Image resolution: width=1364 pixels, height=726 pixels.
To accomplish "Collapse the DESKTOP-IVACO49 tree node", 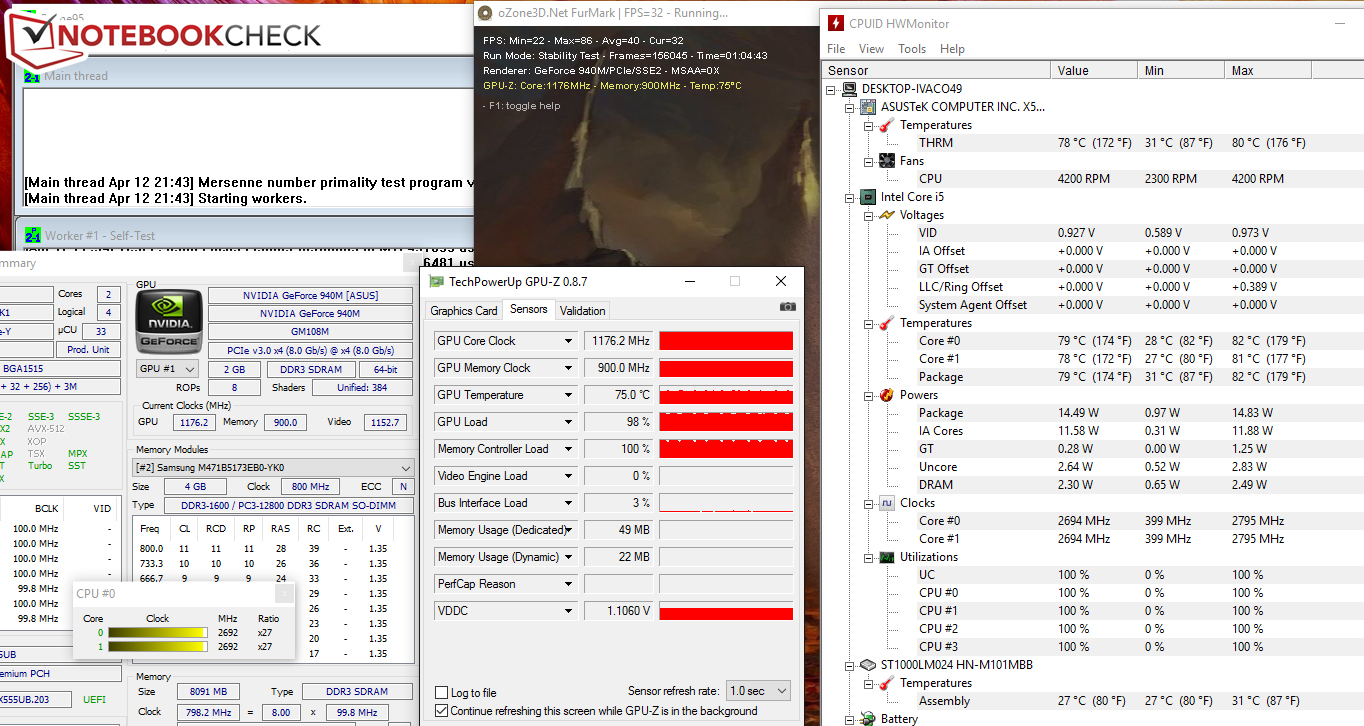I will 832,89.
